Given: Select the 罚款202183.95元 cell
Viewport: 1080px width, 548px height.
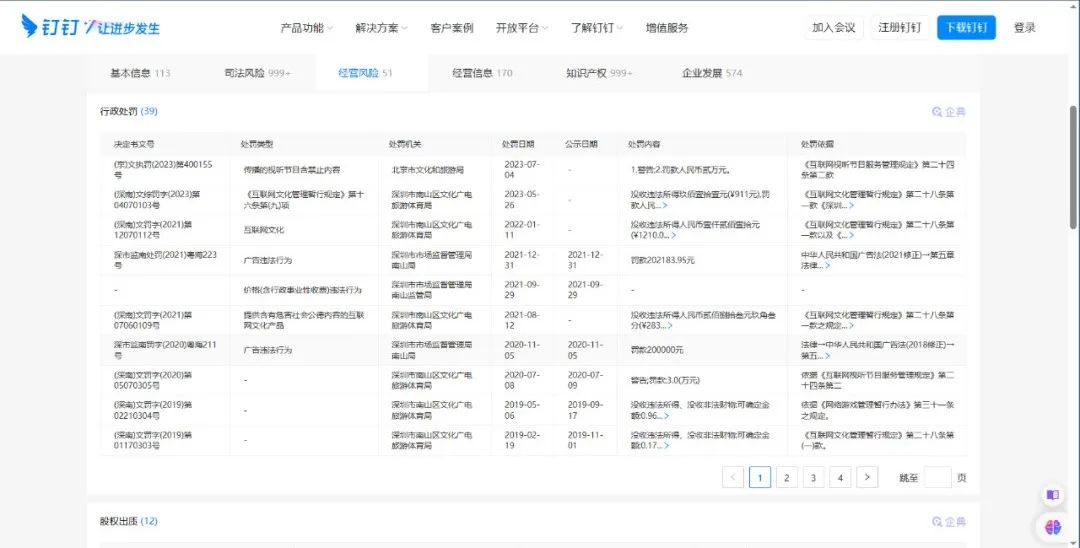Looking at the screenshot, I should click(x=663, y=260).
